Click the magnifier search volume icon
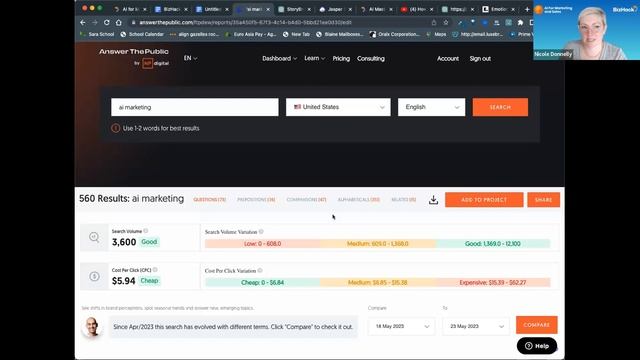640x360 pixels. 94,237
